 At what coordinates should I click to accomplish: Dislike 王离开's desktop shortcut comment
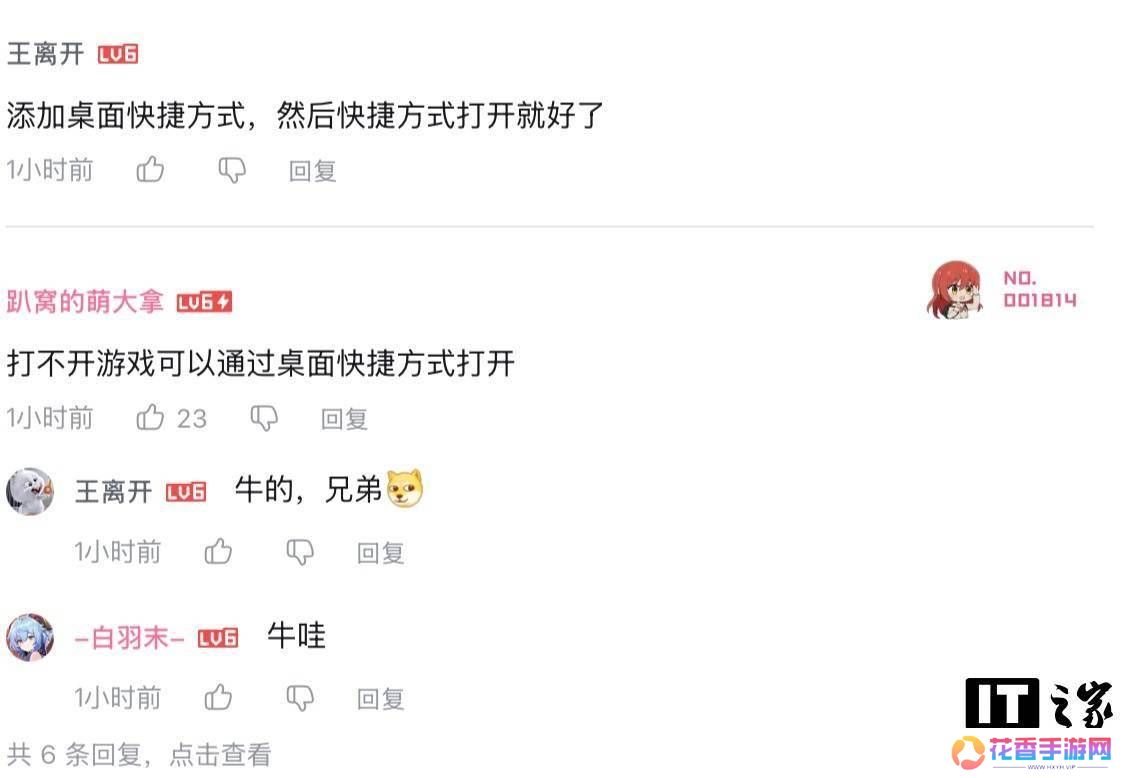tap(232, 170)
